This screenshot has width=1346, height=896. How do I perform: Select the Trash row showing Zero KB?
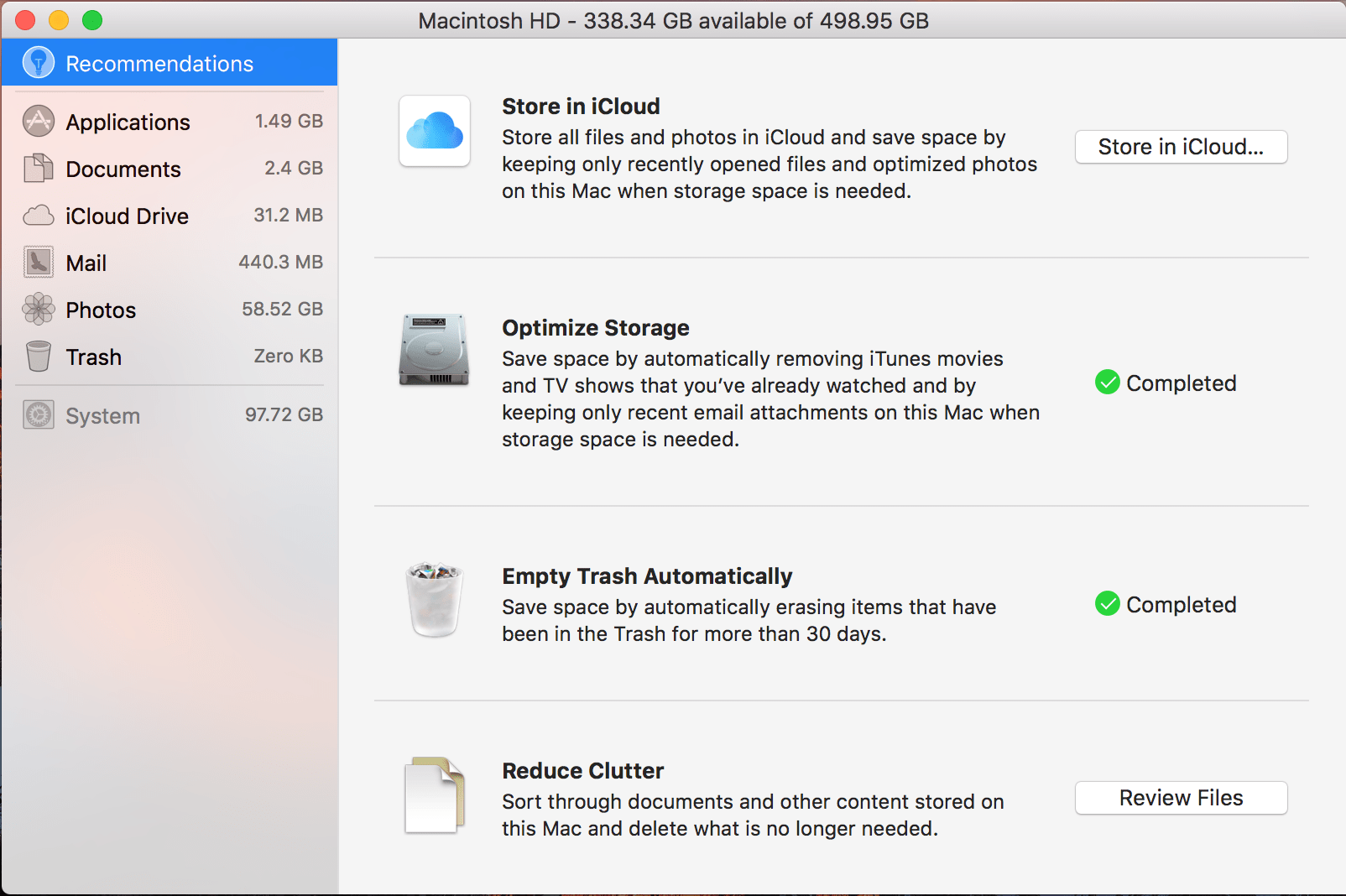pos(168,356)
